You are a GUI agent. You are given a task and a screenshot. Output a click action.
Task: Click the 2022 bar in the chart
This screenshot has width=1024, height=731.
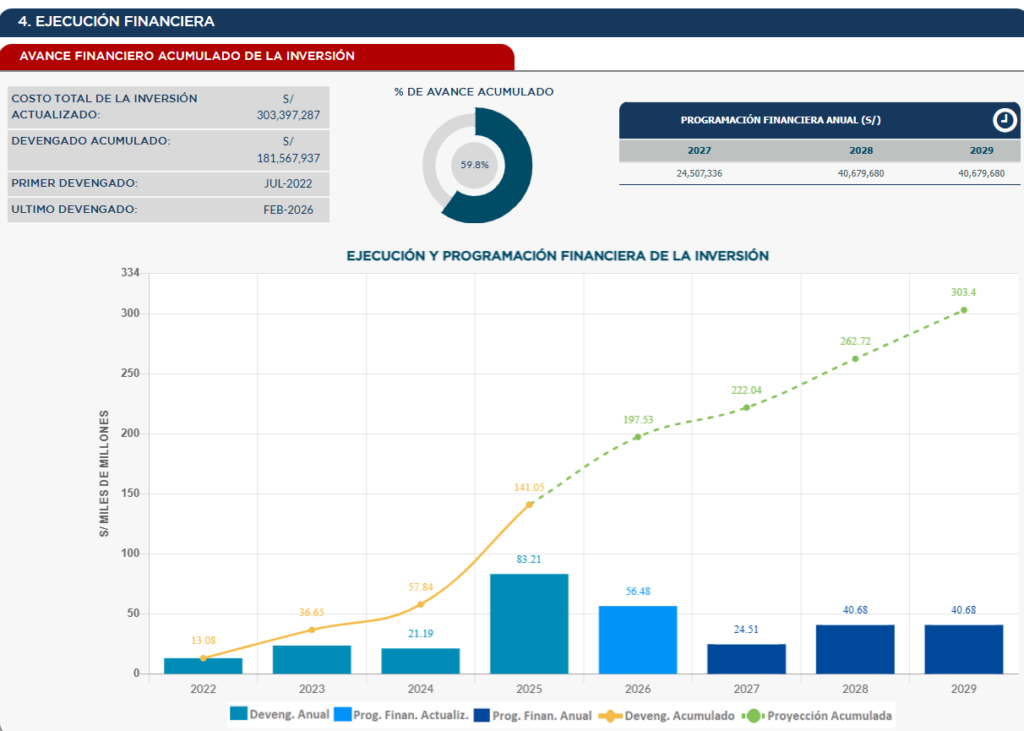coord(203,666)
